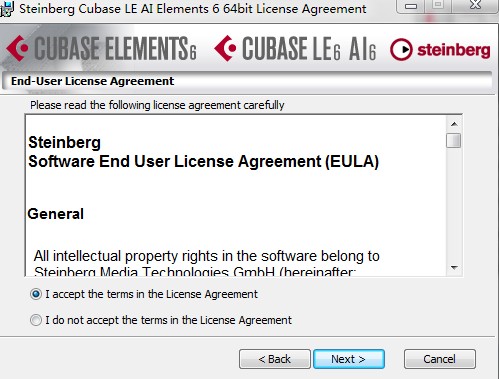The width and height of the screenshot is (499, 379).
Task: Click the CUBASE ELEMENTS 6 banner text
Action: click(115, 49)
